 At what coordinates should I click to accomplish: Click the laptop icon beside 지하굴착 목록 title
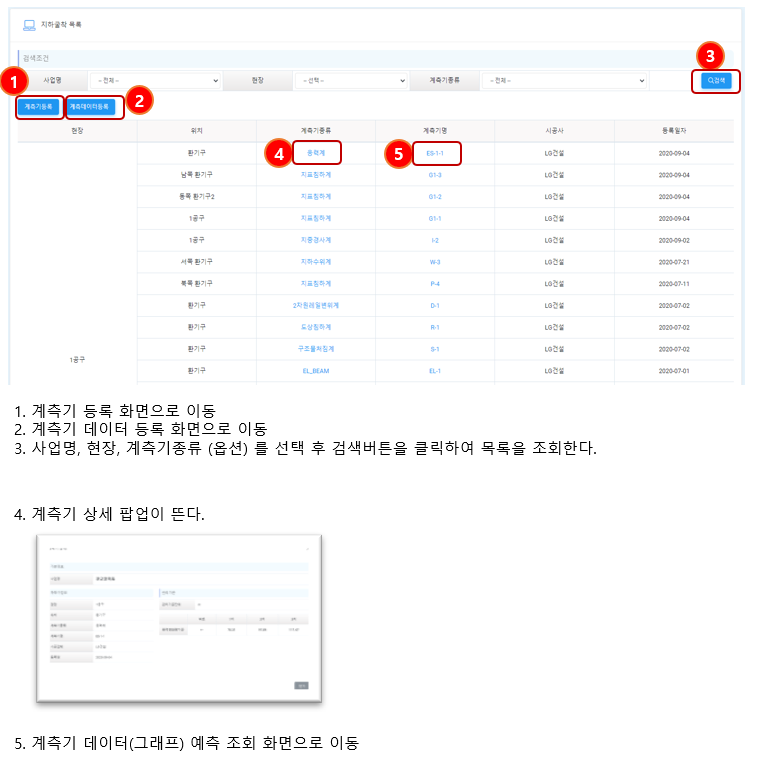pos(29,25)
